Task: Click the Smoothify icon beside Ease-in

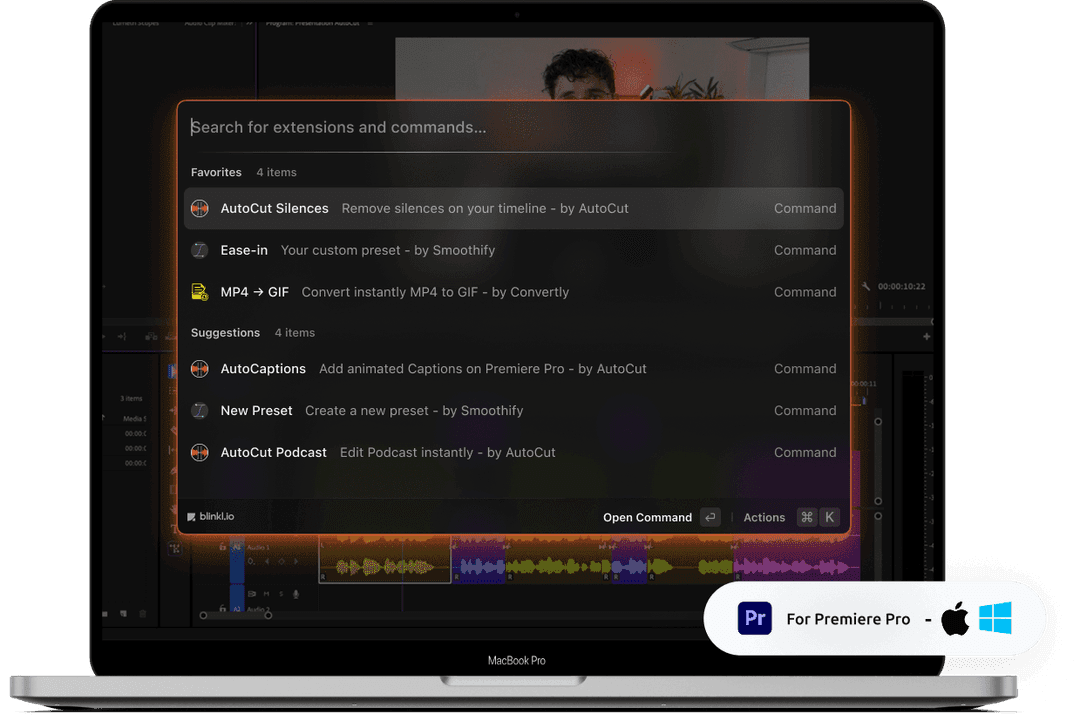Action: [200, 251]
